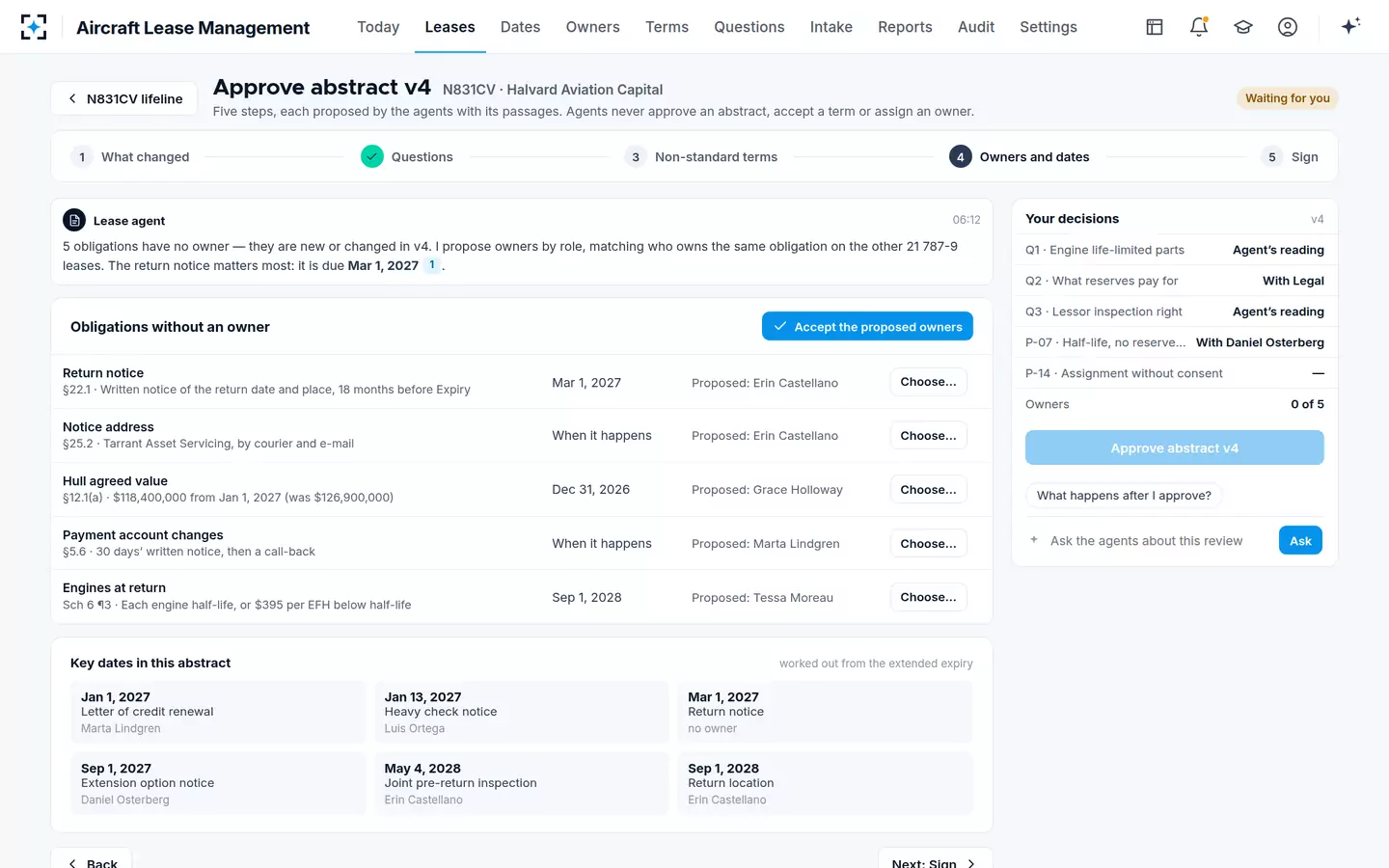This screenshot has width=1389, height=868.
Task: Accept the proposed owners
Action: 867,327
